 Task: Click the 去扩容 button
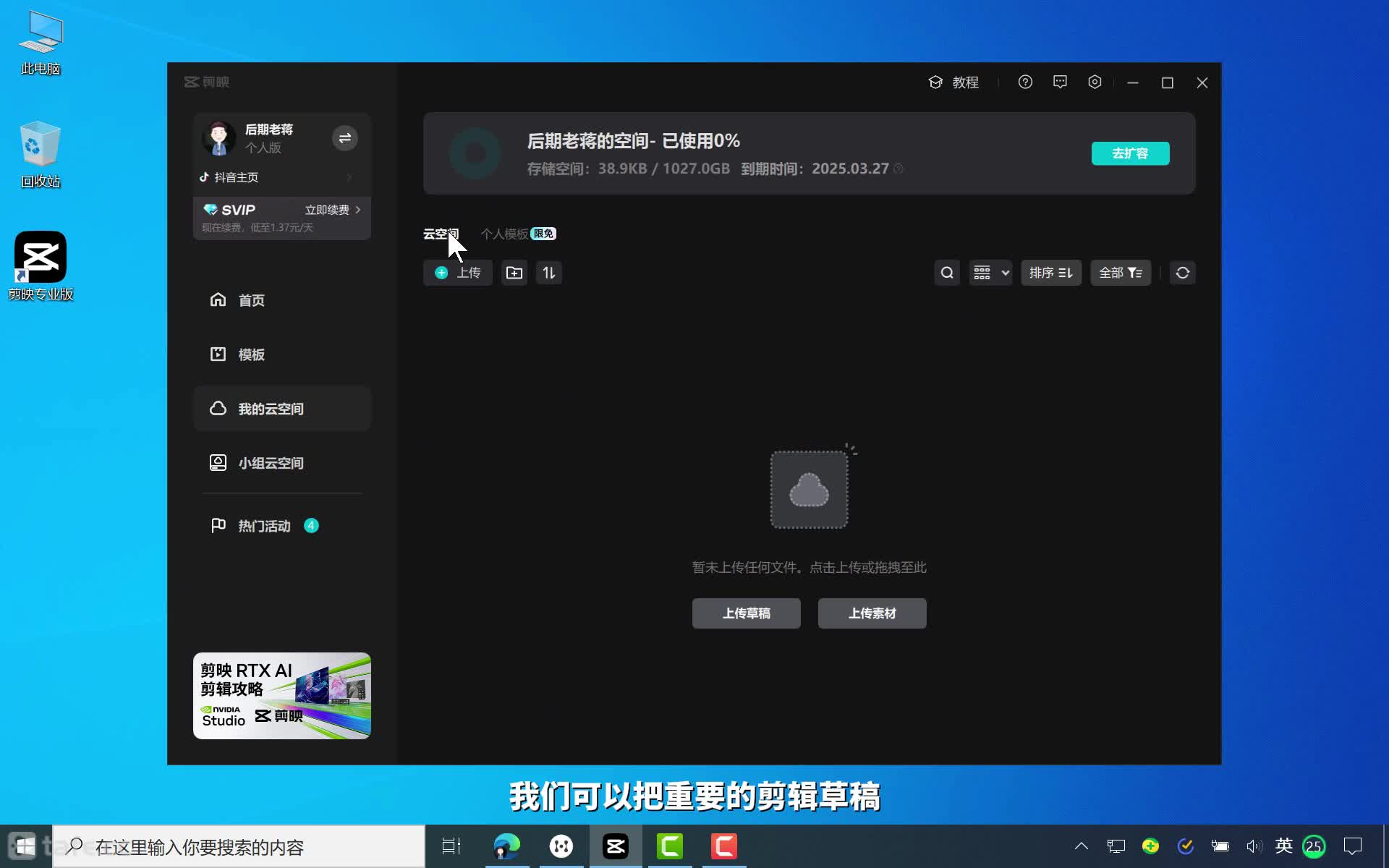[1130, 153]
